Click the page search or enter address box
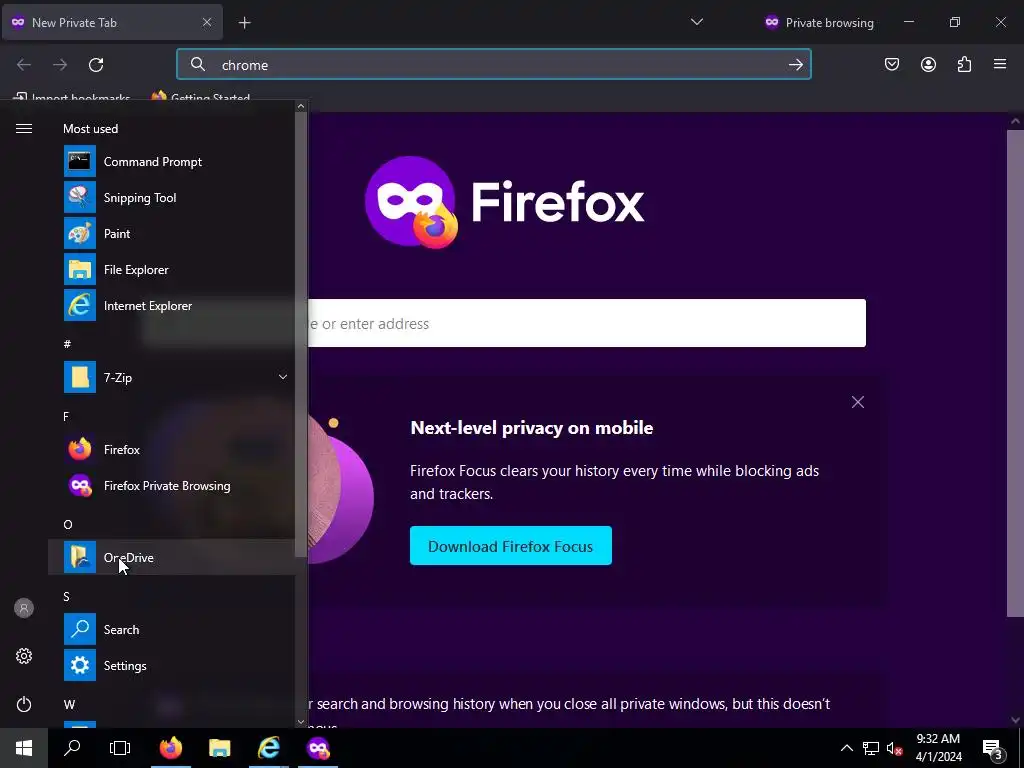 [586, 323]
